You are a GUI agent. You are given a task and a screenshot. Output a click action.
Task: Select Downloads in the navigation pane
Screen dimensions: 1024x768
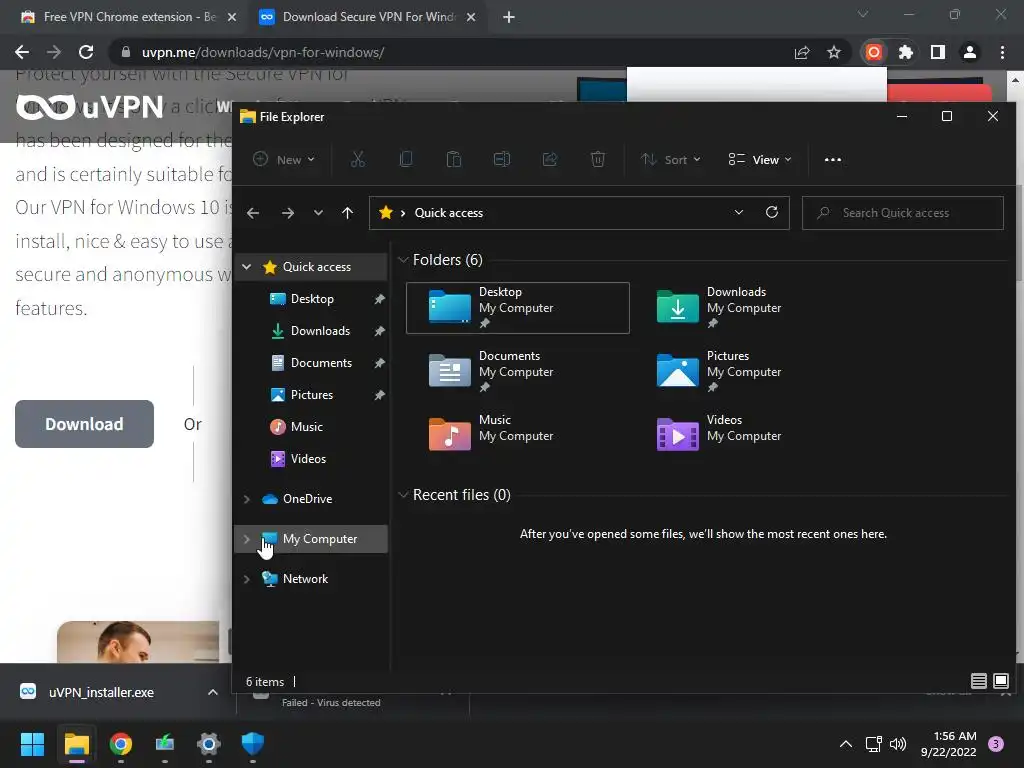[x=312, y=330]
